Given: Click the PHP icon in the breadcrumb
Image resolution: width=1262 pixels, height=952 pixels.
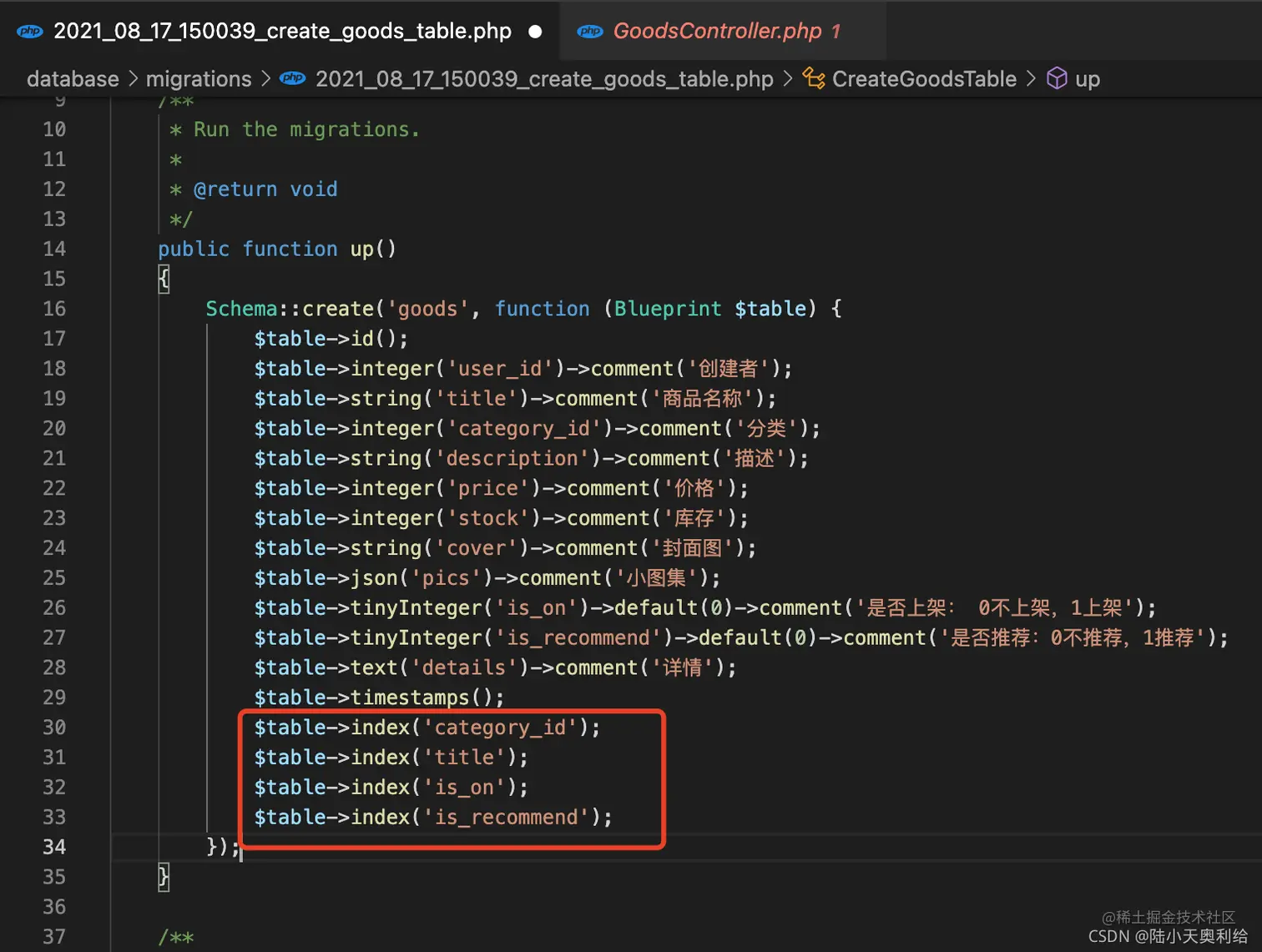Looking at the screenshot, I should pyautogui.click(x=292, y=78).
